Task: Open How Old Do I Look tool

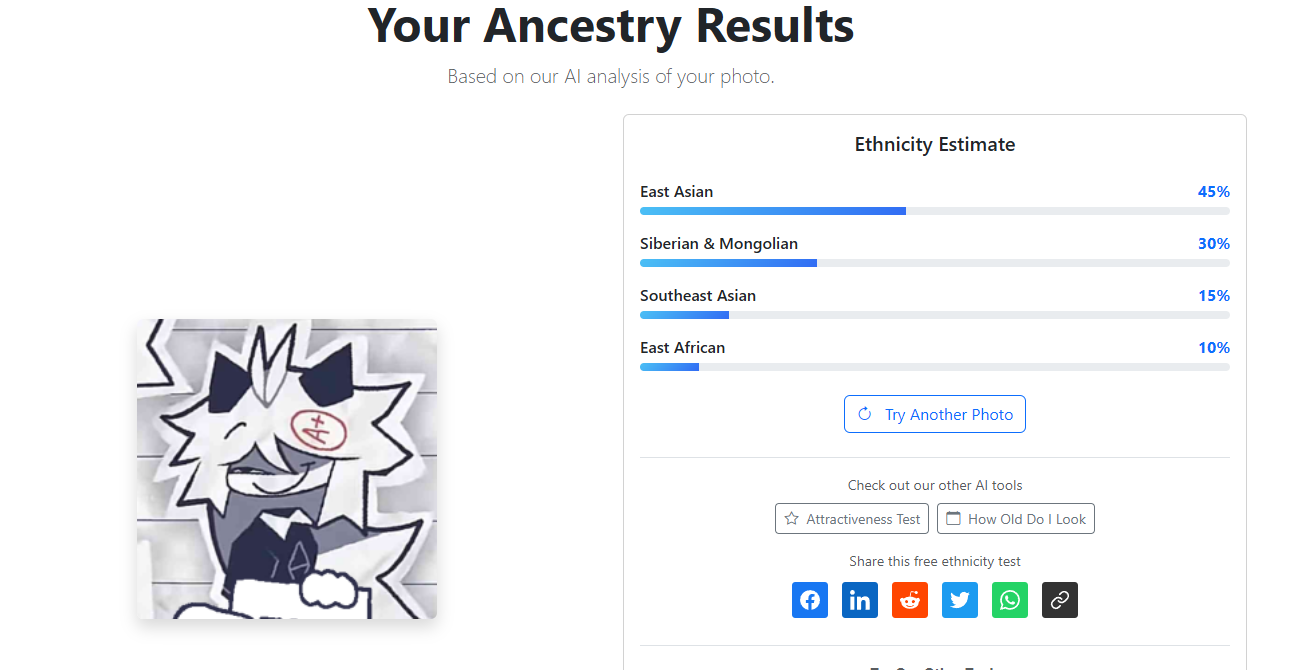Action: coord(1016,519)
